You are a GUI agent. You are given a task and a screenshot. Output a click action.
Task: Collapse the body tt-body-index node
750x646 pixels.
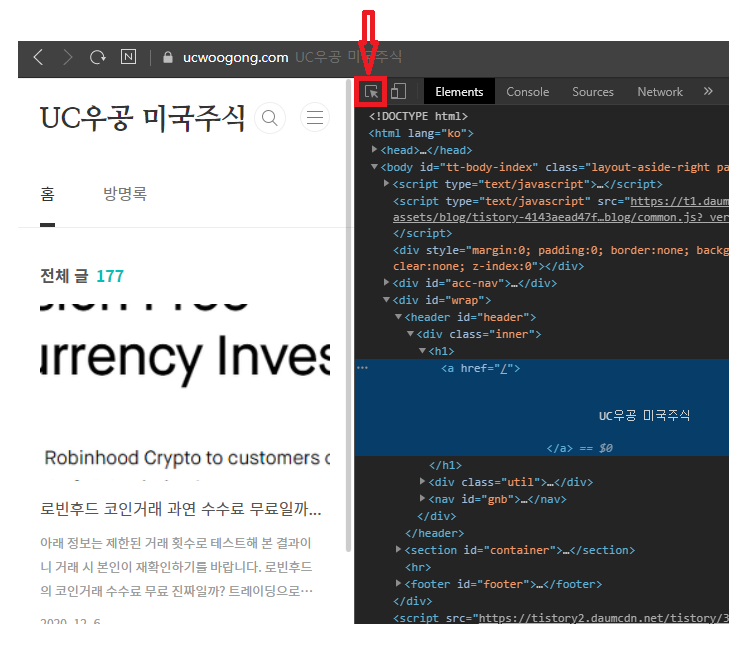coord(375,167)
